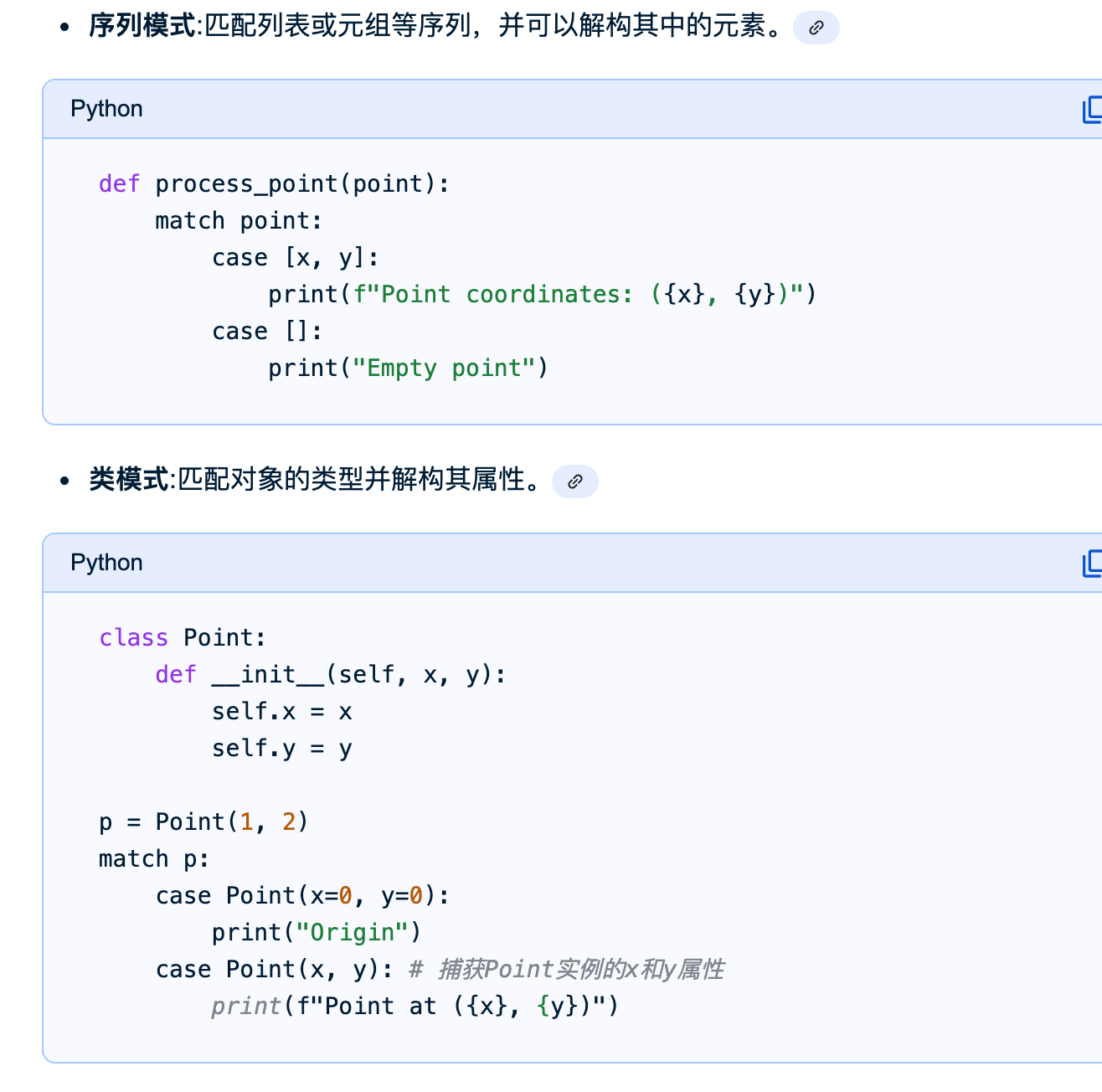
Task: Click the link icon after the 序列模式 description
Action: [x=816, y=28]
